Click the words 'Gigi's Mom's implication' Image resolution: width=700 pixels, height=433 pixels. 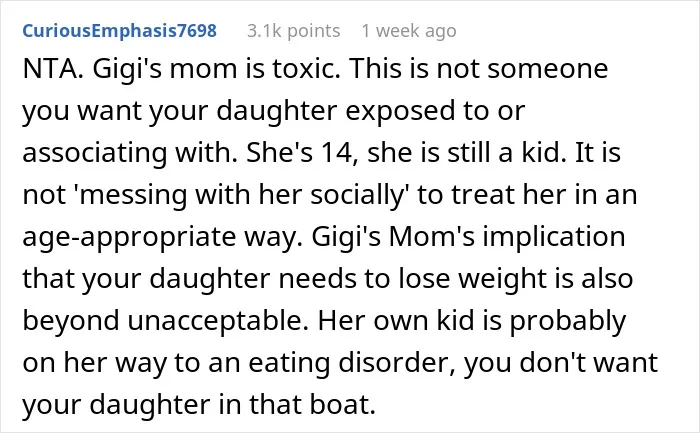click(468, 237)
